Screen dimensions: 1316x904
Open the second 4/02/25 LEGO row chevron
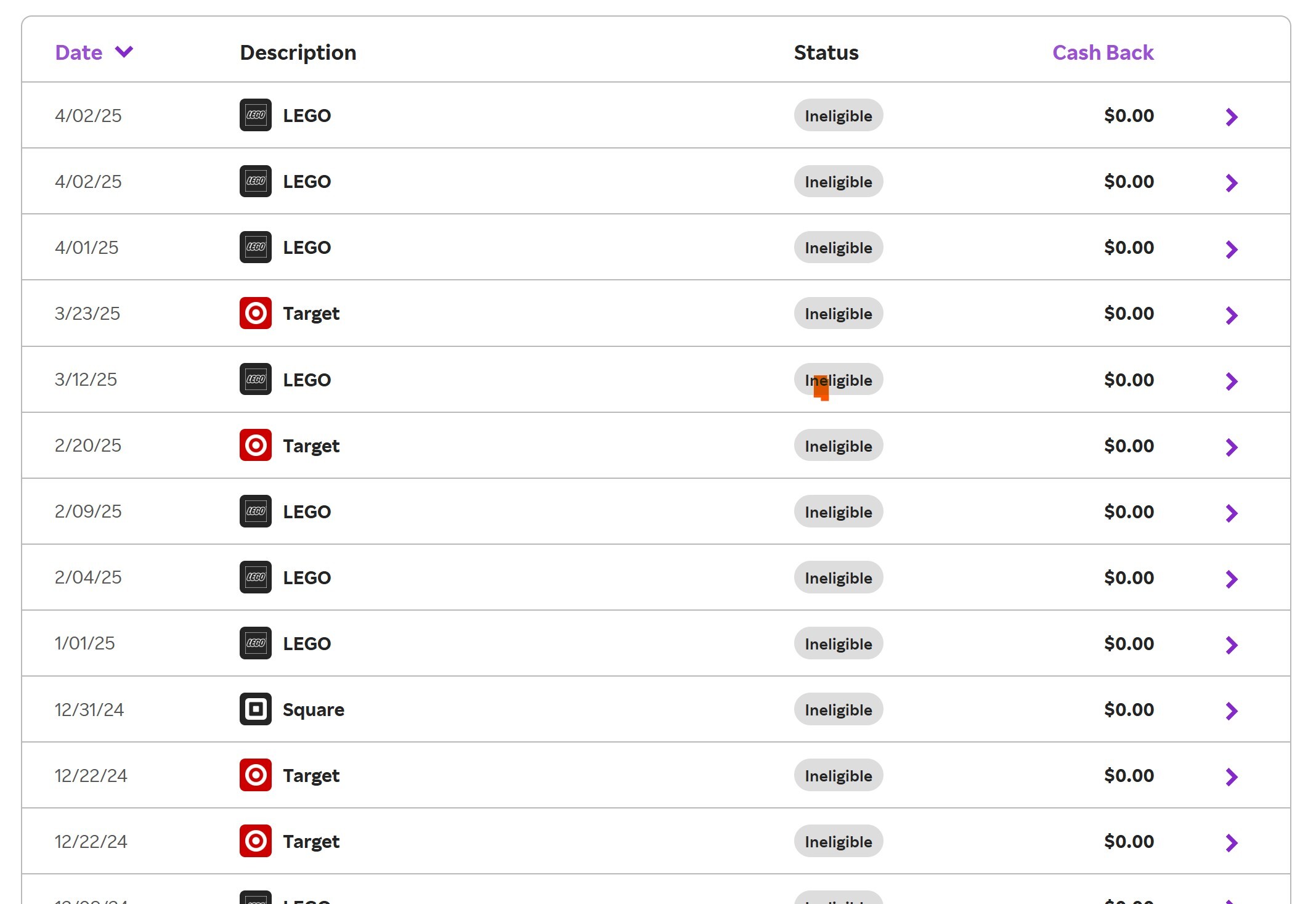[1231, 183]
